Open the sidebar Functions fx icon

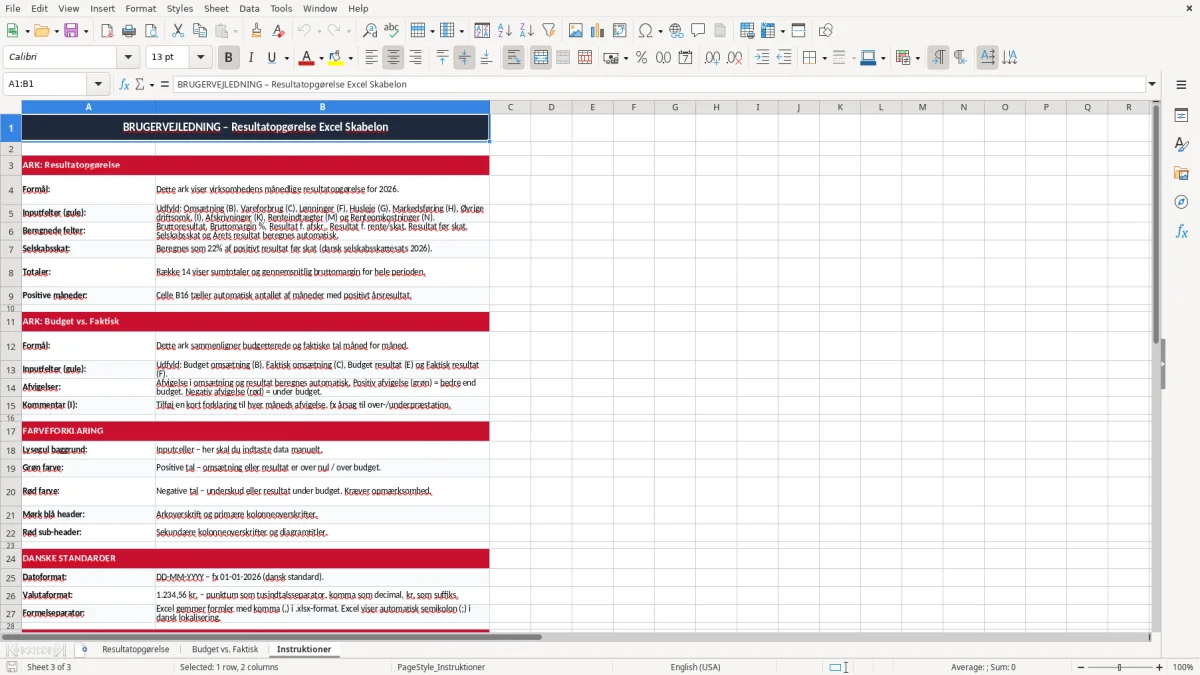click(x=1181, y=232)
